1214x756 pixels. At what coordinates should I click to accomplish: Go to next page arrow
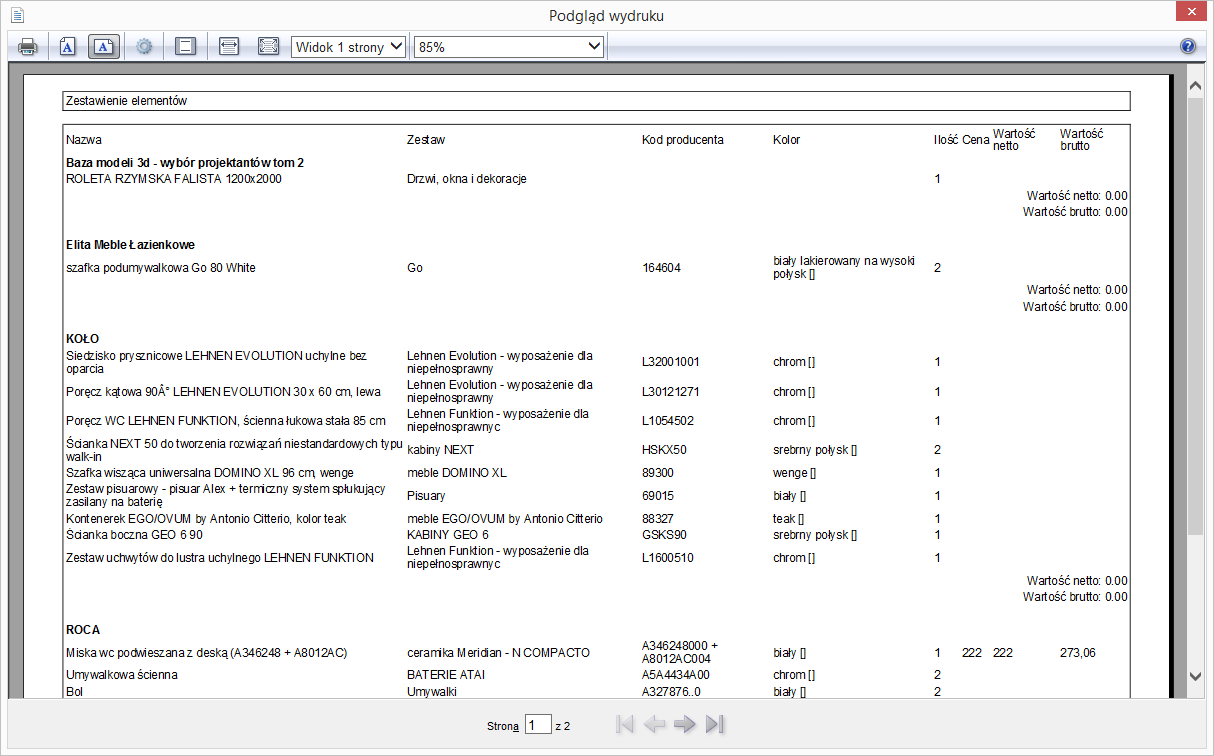tap(685, 724)
